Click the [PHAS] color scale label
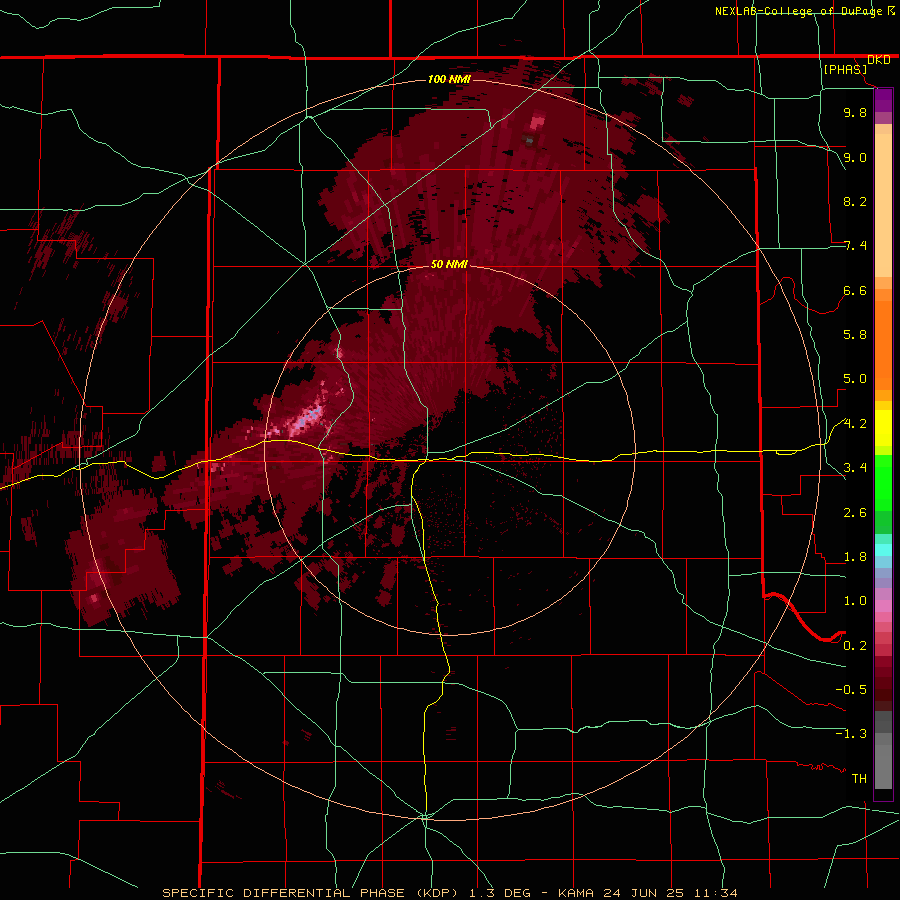Viewport: 900px width, 900px height. point(845,69)
